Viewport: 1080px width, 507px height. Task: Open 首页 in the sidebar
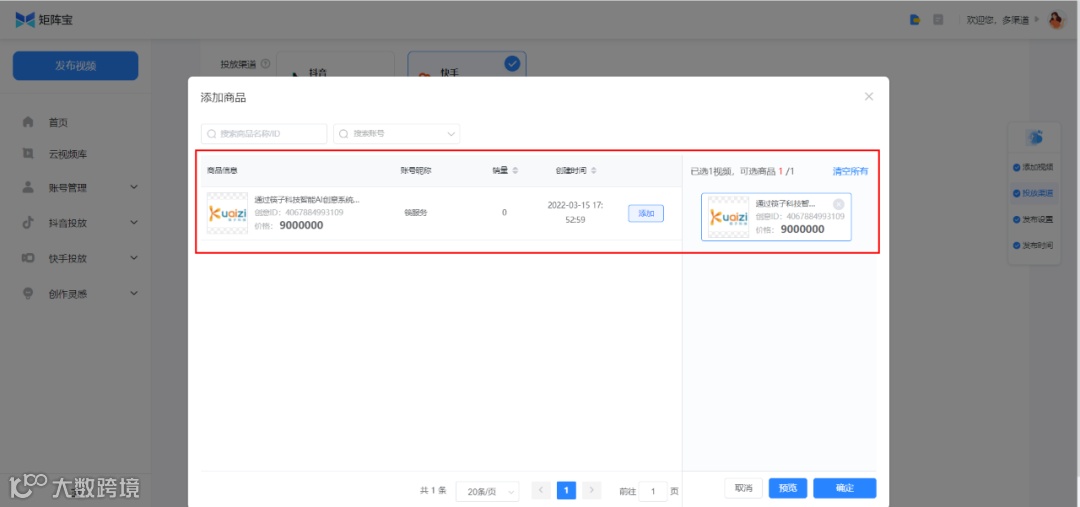pyautogui.click(x=59, y=123)
